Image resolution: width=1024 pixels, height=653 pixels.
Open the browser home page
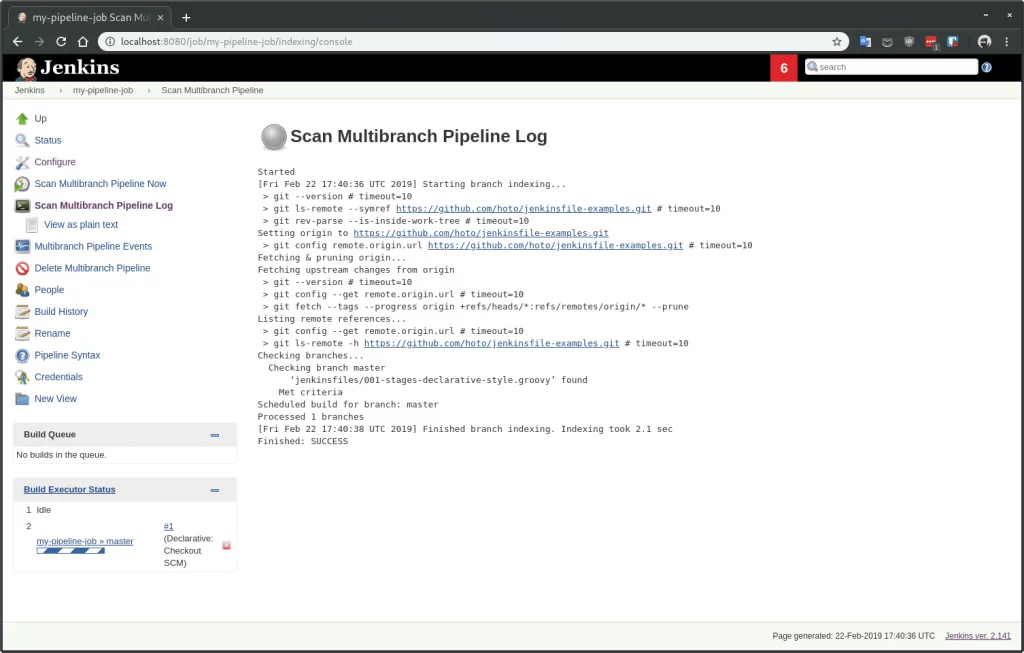tap(83, 42)
